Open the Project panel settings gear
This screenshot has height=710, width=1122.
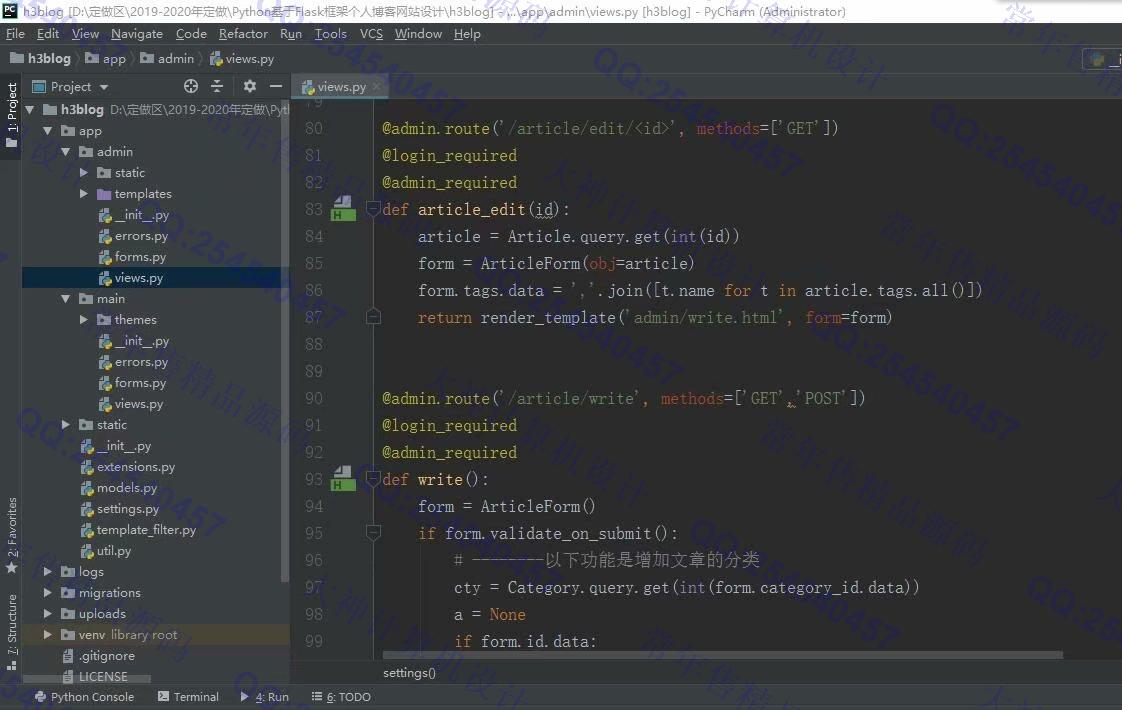249,87
